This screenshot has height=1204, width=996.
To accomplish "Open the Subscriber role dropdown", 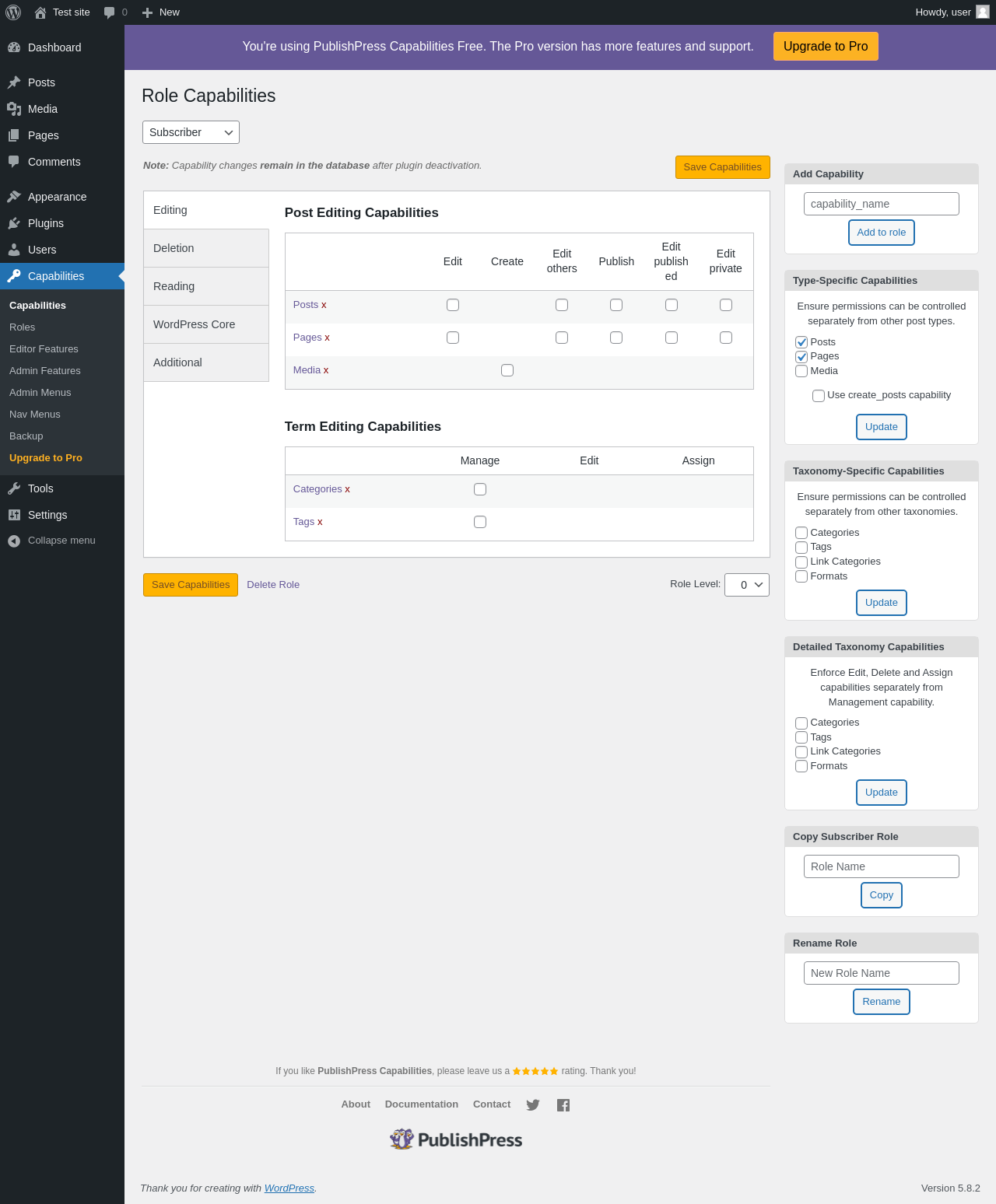I will 191,132.
